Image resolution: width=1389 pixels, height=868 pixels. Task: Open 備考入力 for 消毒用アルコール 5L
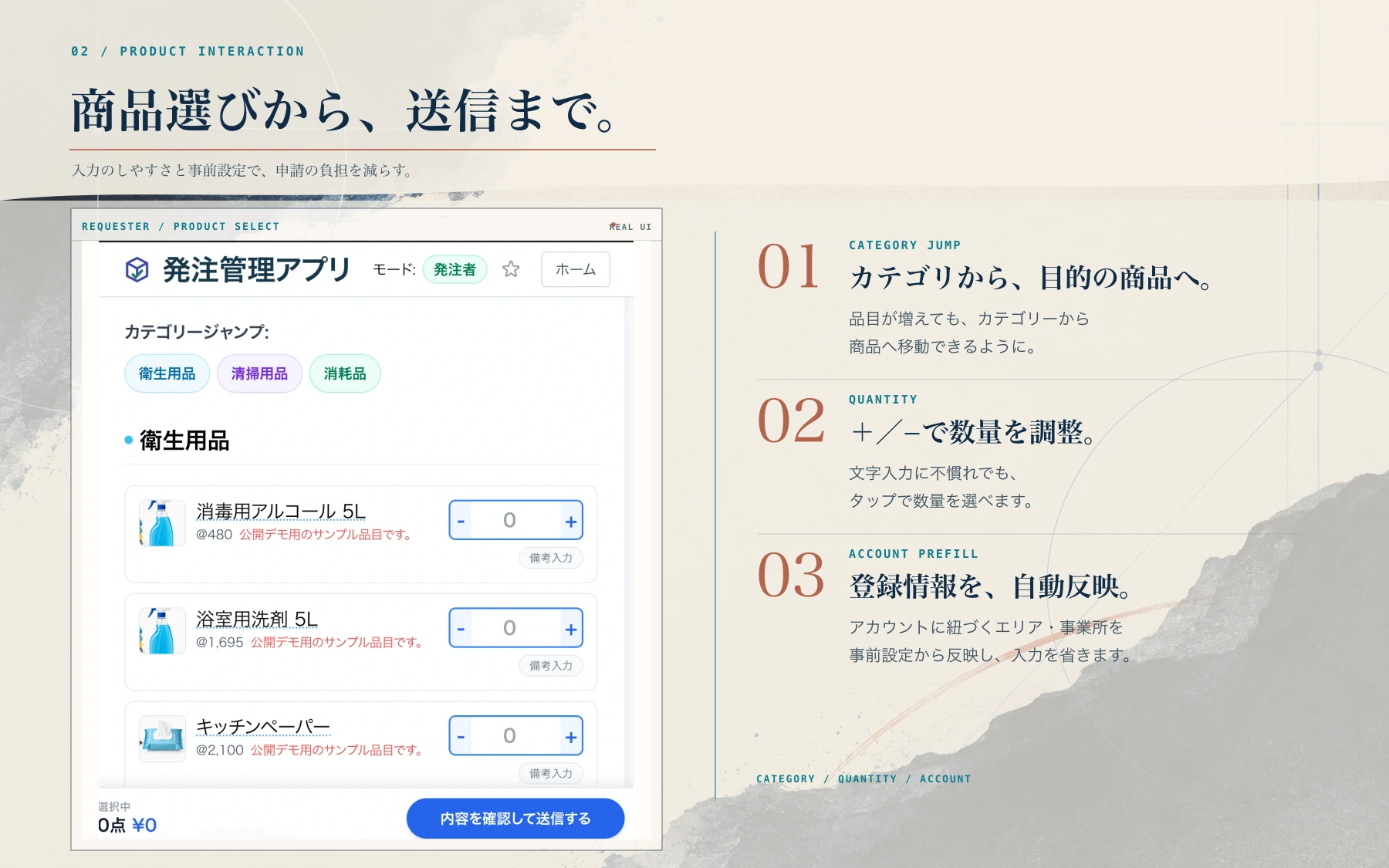coord(551,558)
